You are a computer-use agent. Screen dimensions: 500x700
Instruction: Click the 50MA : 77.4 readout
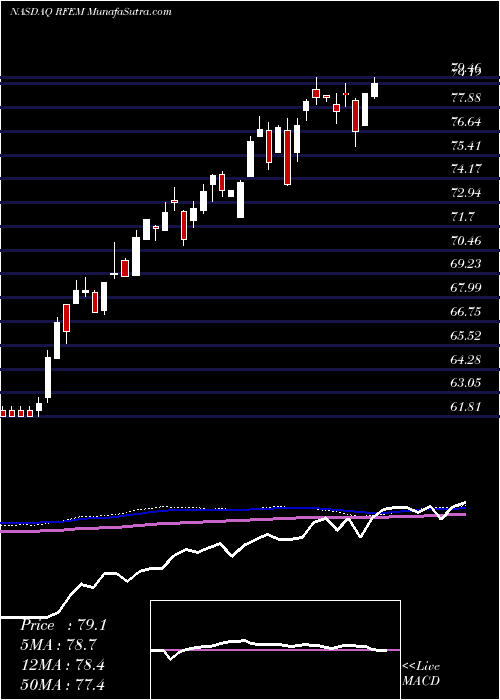pyautogui.click(x=62, y=684)
